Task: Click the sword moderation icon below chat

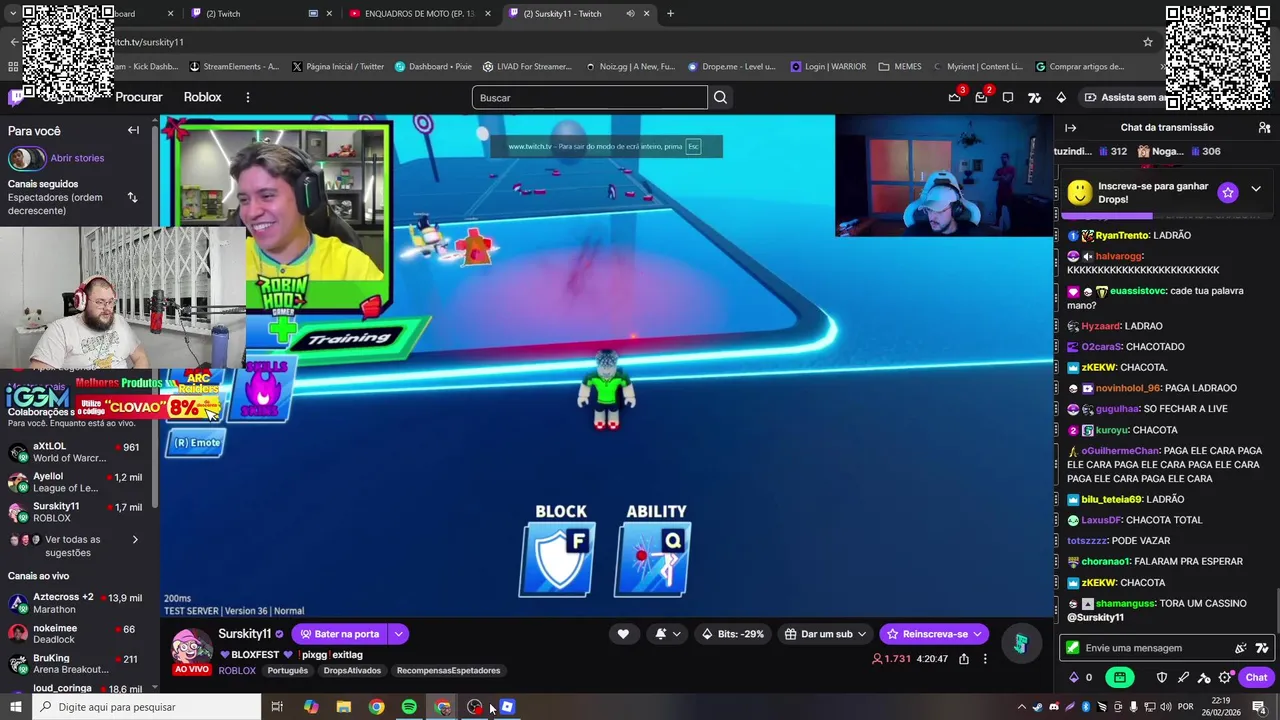Action: (x=1183, y=677)
